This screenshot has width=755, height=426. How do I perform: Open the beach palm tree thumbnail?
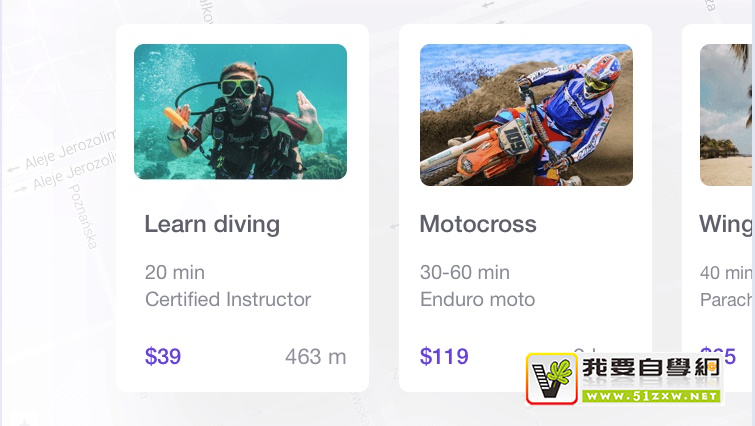727,115
